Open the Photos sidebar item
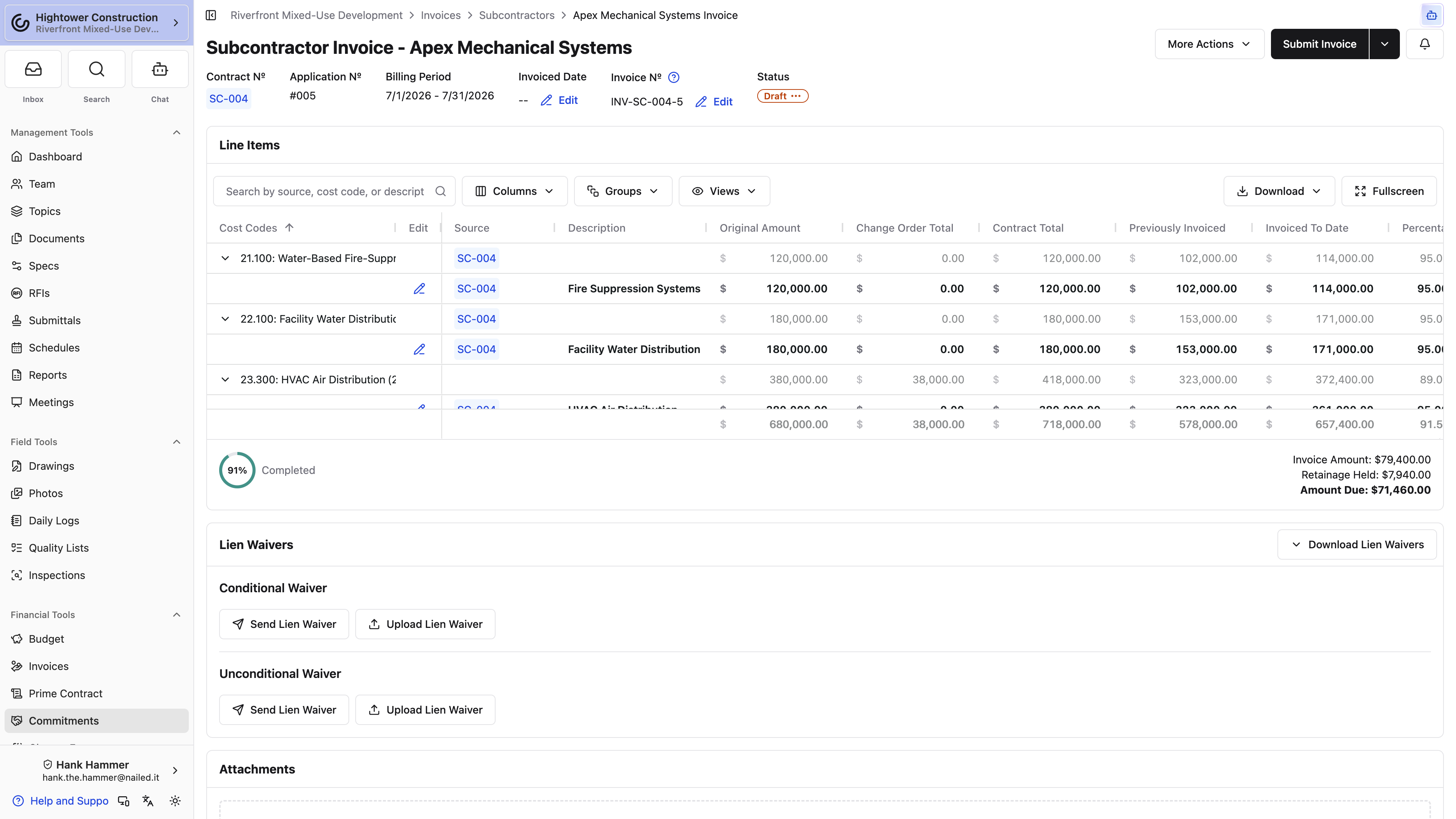 tap(97, 493)
